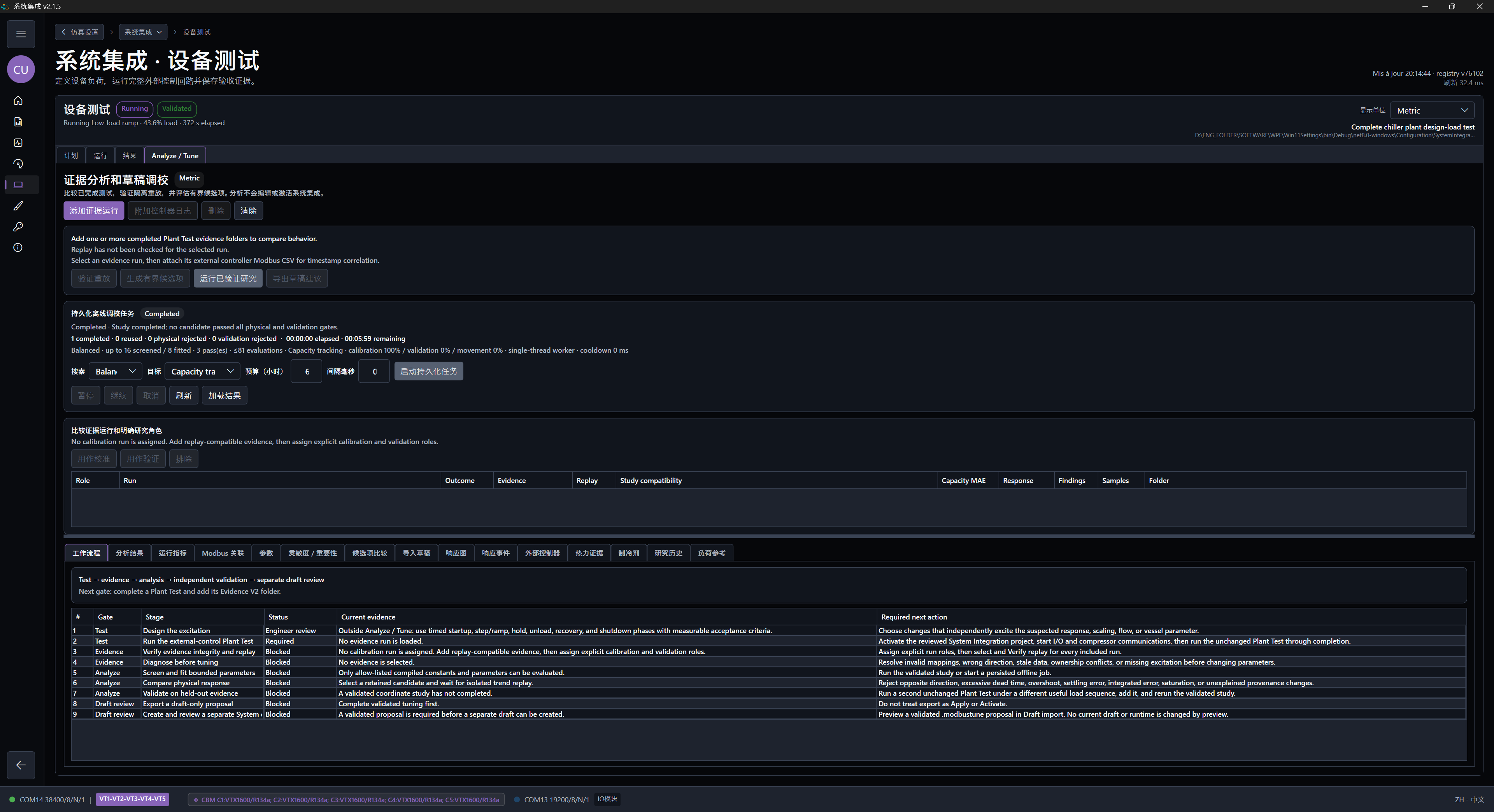This screenshot has height=812, width=1494.
Task: Open the 研究历史 sub-tab
Action: click(x=668, y=553)
